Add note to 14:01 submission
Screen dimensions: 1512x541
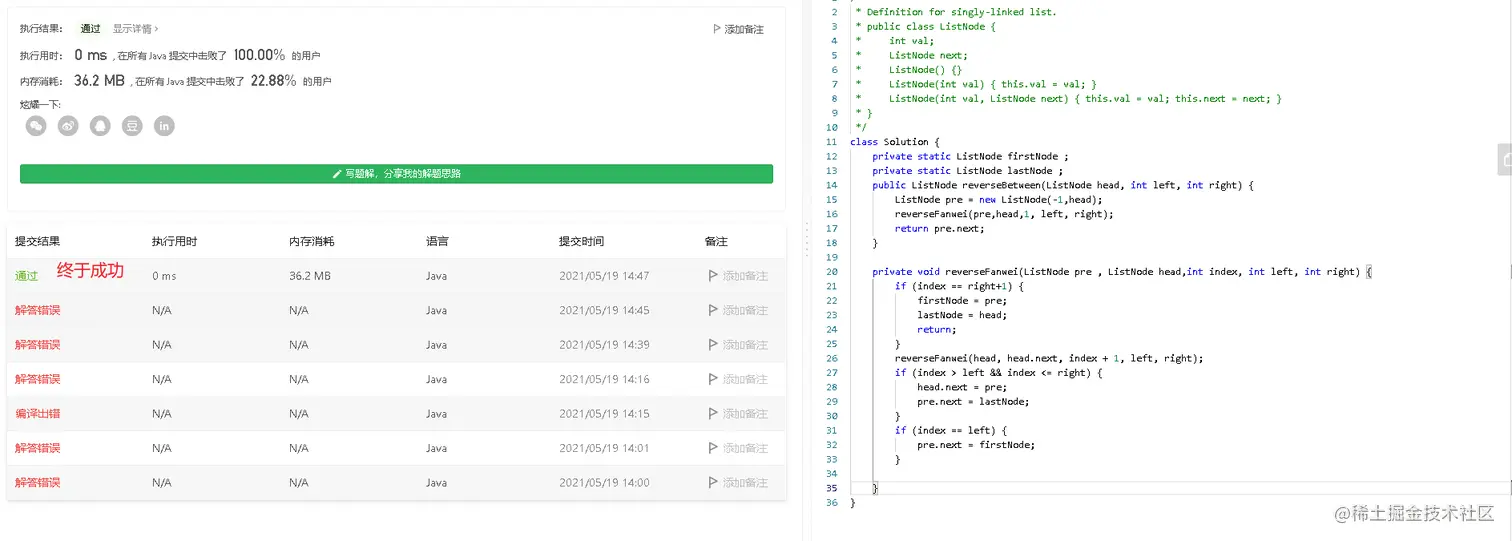[738, 448]
